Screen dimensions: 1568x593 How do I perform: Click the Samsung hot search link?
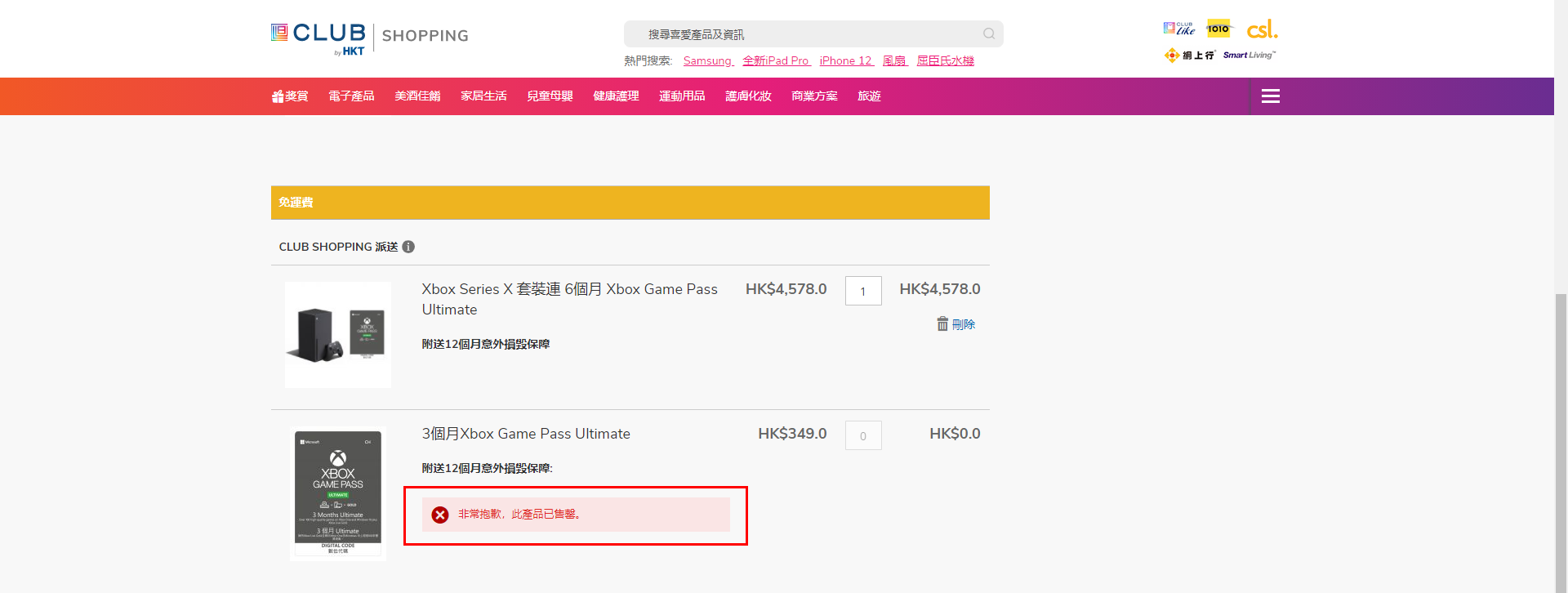708,60
